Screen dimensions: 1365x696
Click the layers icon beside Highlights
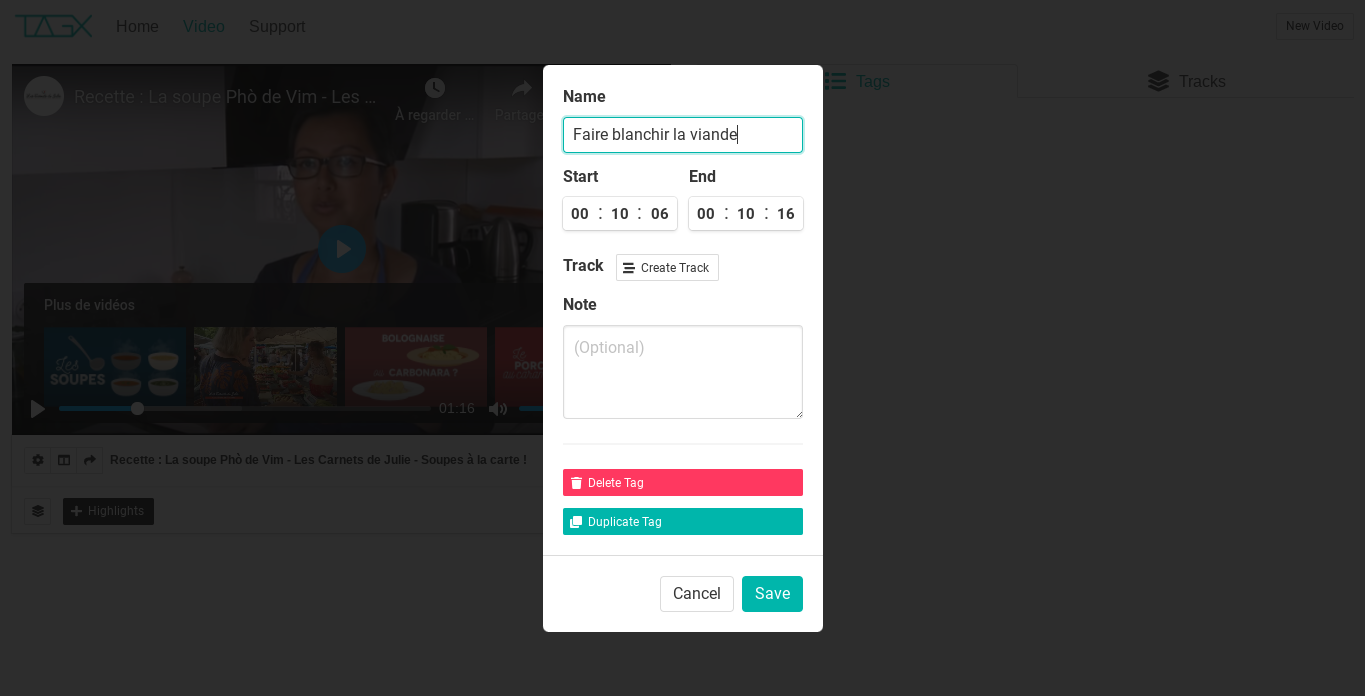point(38,511)
